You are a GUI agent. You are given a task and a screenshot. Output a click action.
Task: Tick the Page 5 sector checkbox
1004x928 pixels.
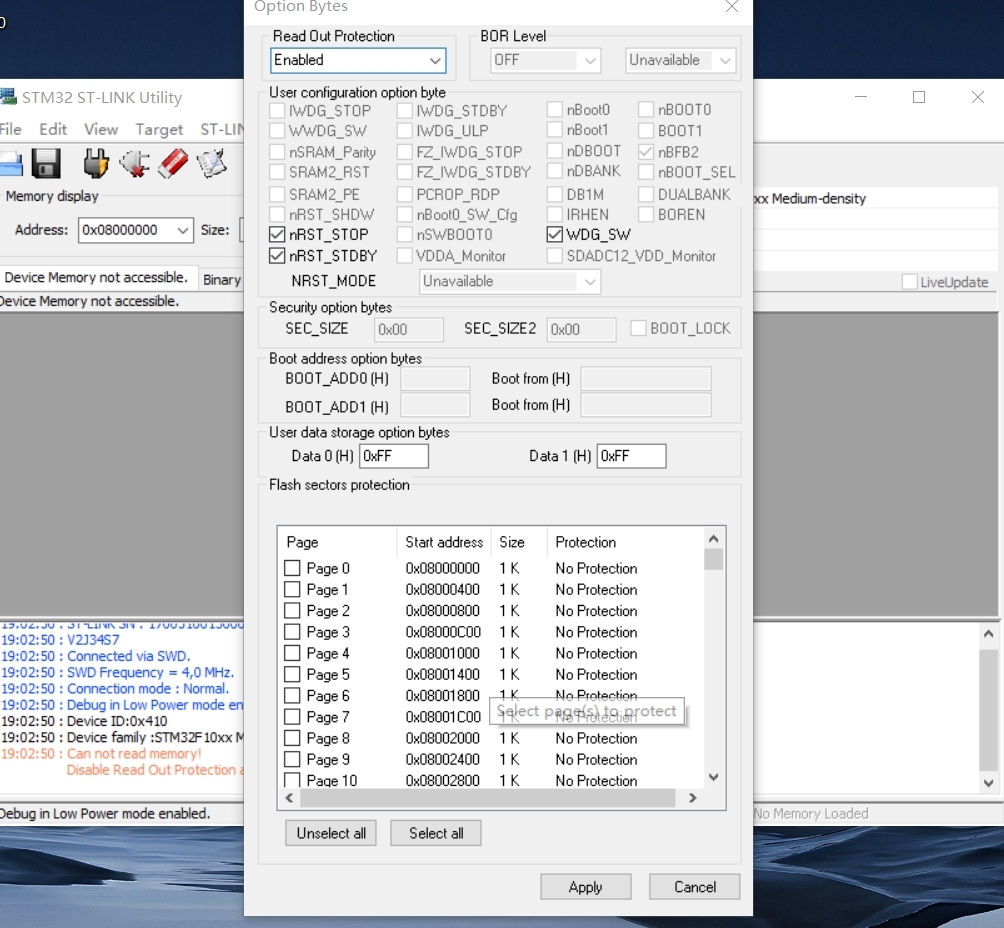(292, 675)
